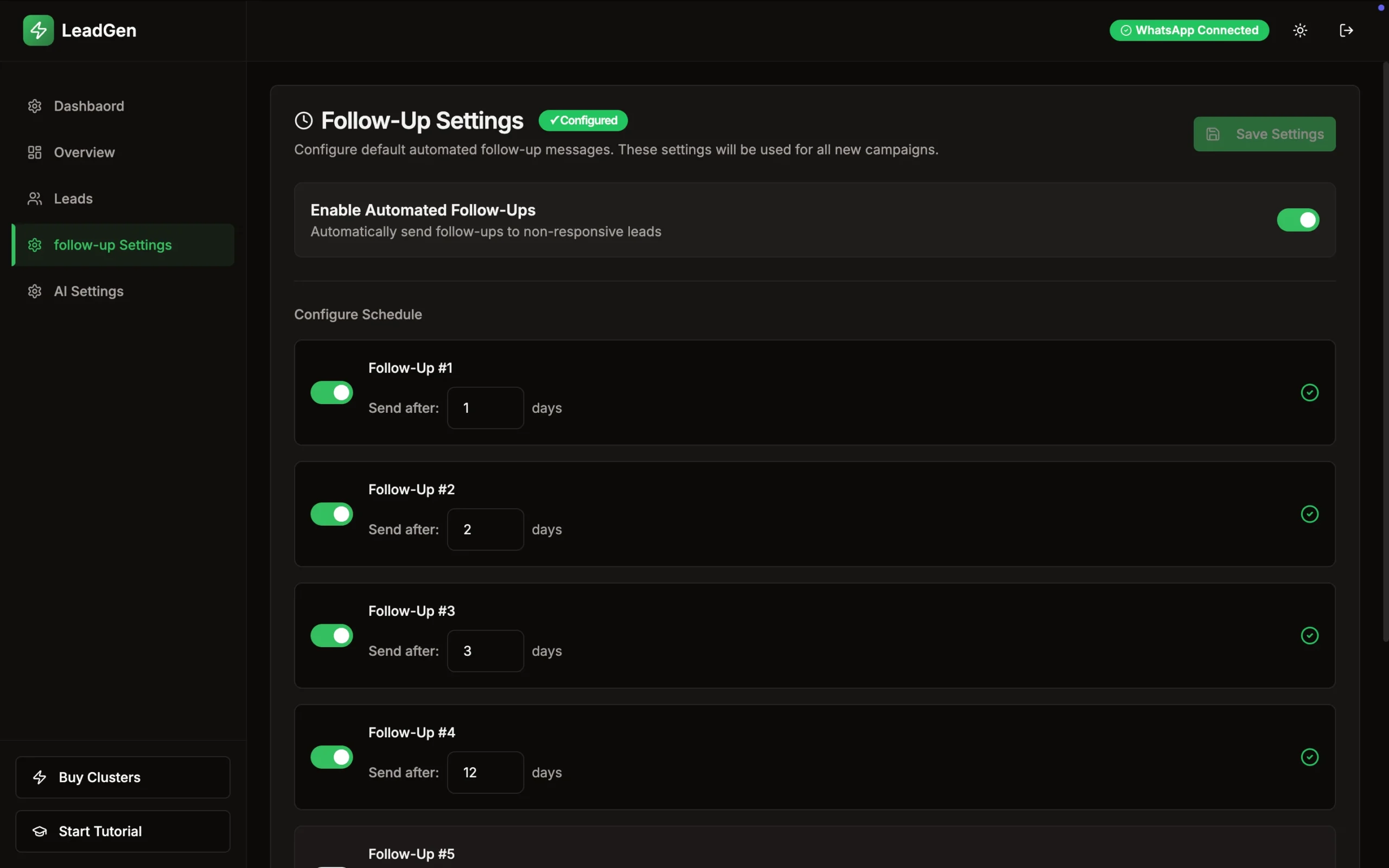Image resolution: width=1389 pixels, height=868 pixels.
Task: Toggle light mode with sun icon
Action: click(1300, 30)
